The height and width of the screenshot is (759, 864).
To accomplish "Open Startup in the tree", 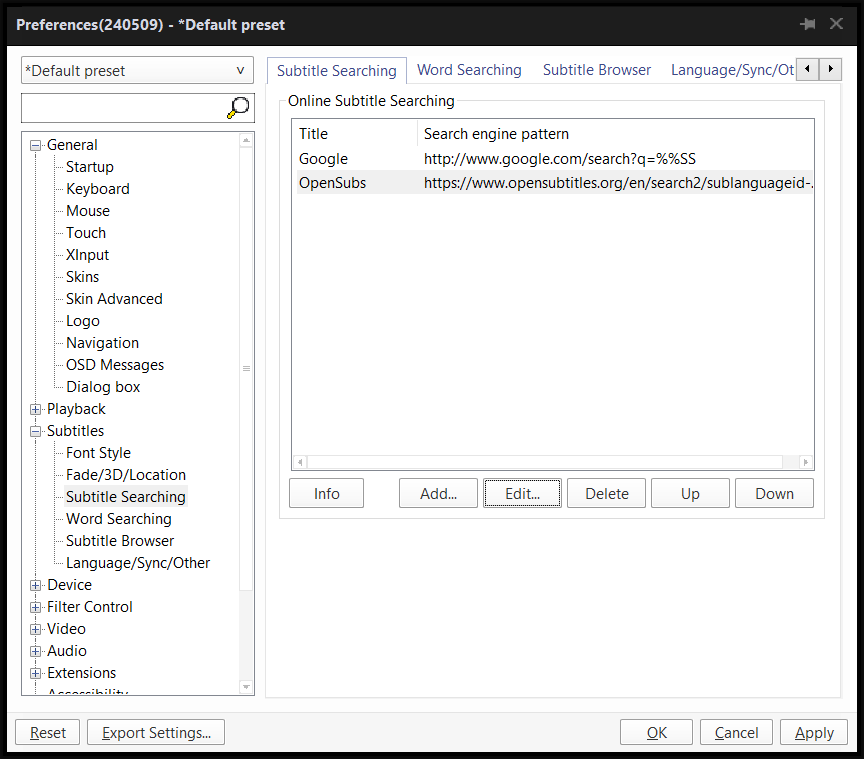I will (x=90, y=167).
